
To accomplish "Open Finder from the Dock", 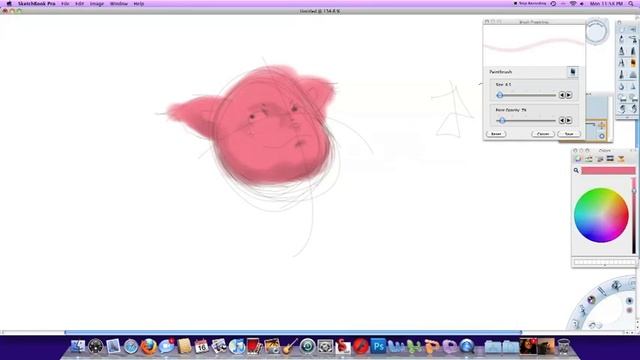I will [x=78, y=347].
